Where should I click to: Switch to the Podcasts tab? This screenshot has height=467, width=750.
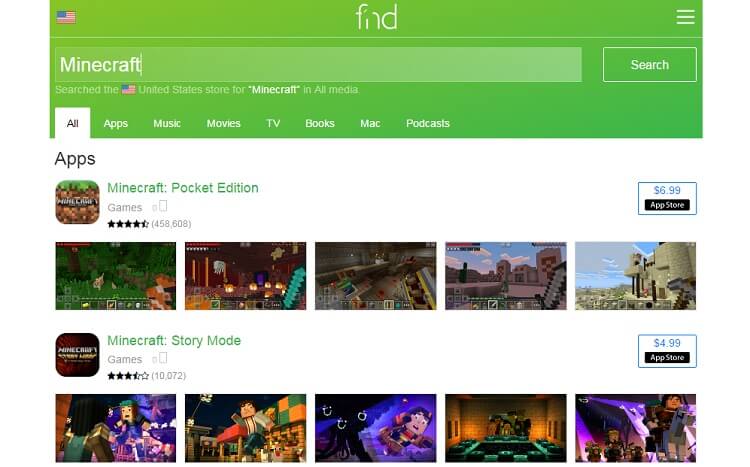click(x=428, y=123)
